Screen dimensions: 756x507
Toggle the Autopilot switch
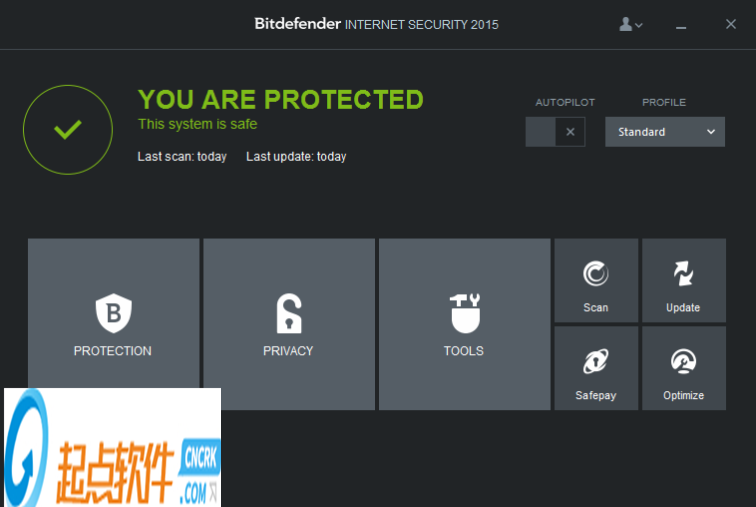click(x=555, y=131)
